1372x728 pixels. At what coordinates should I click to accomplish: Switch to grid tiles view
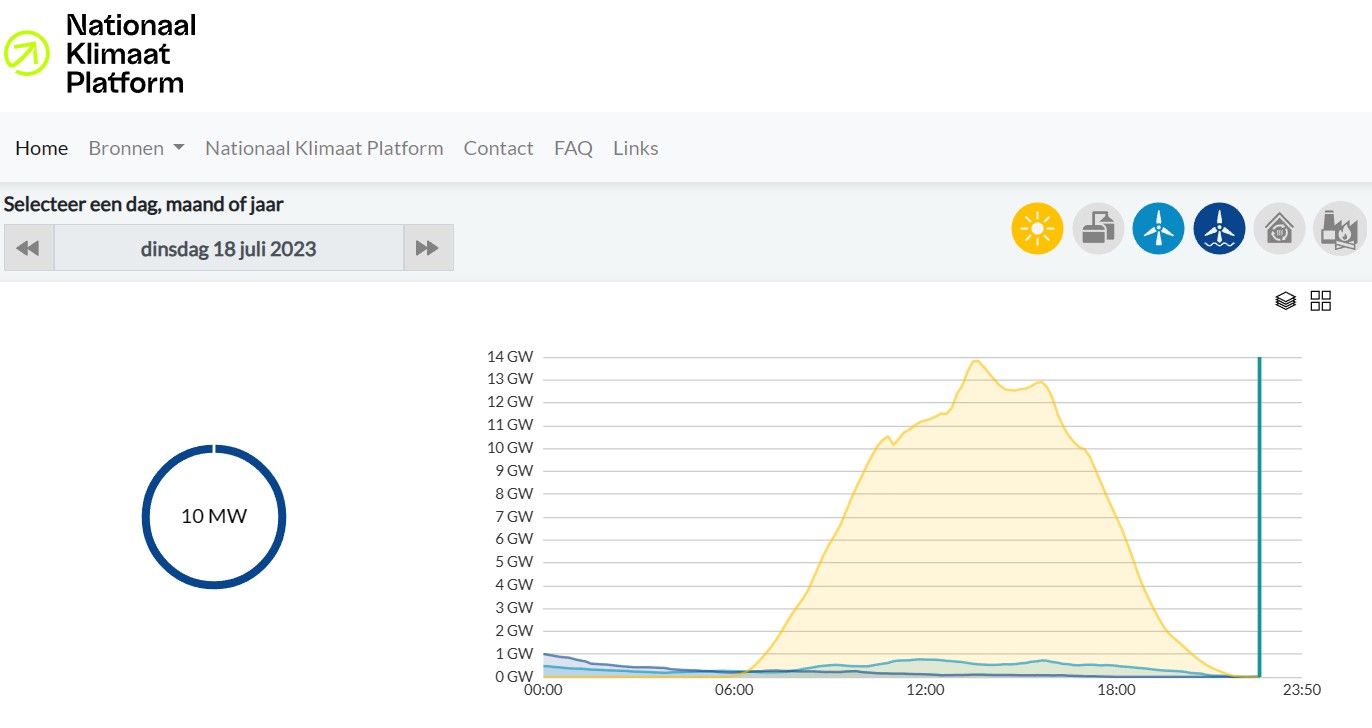coord(1321,301)
